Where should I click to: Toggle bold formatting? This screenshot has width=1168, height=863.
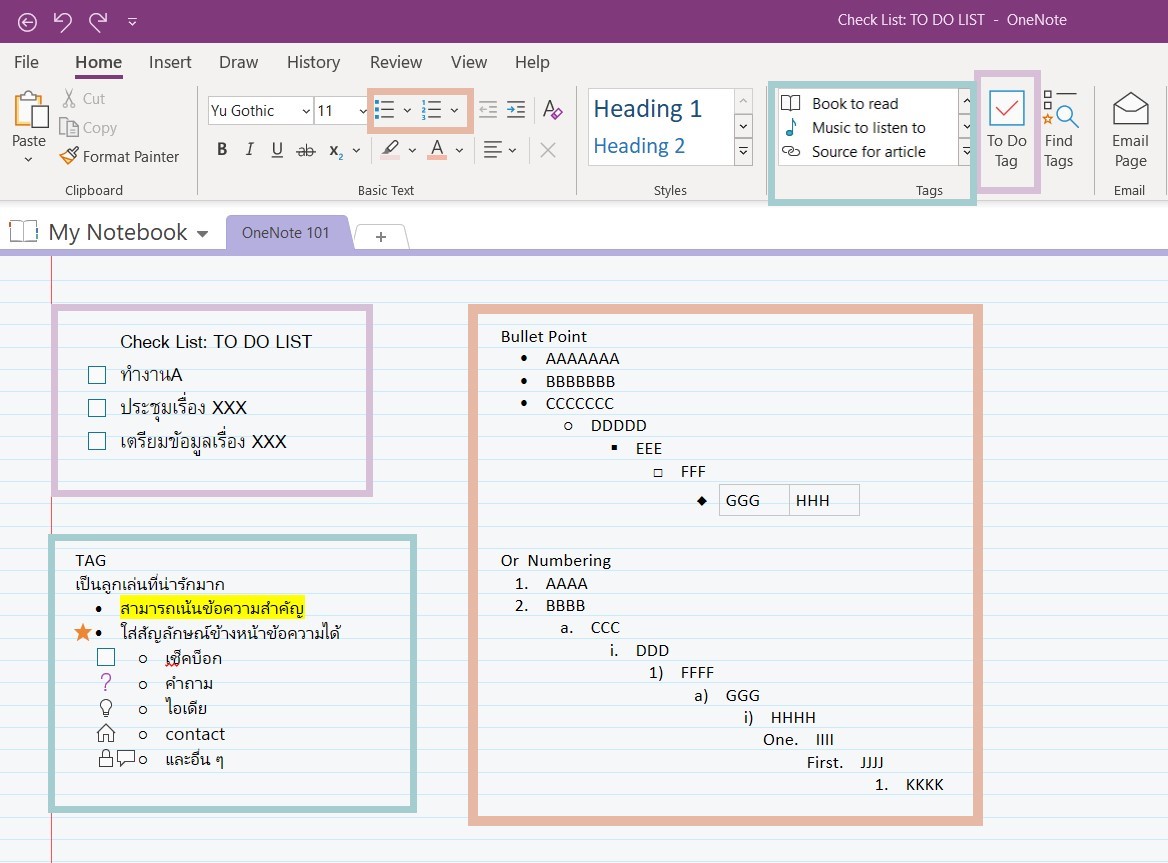point(222,150)
